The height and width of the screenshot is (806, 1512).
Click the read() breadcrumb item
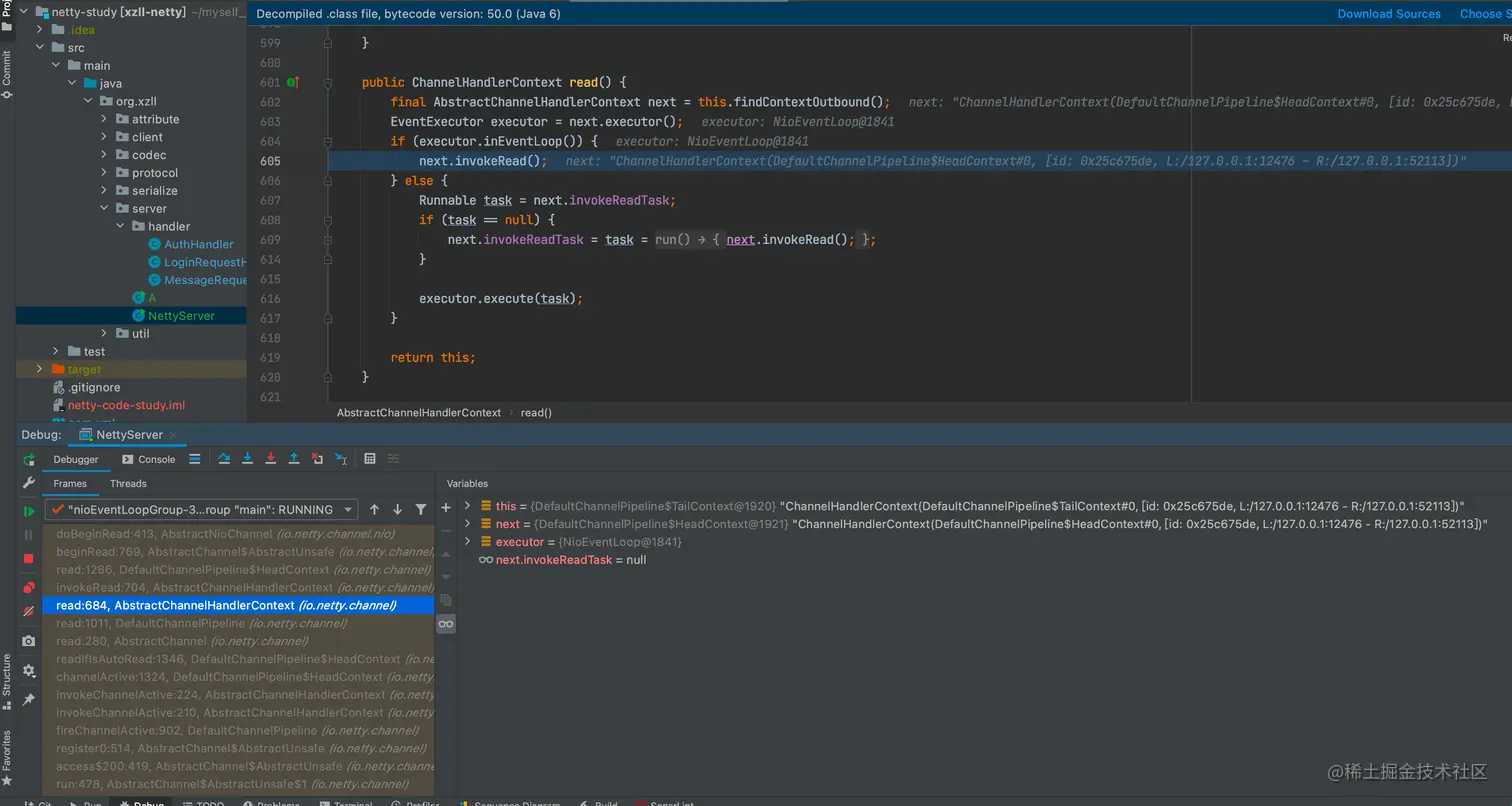tap(536, 412)
